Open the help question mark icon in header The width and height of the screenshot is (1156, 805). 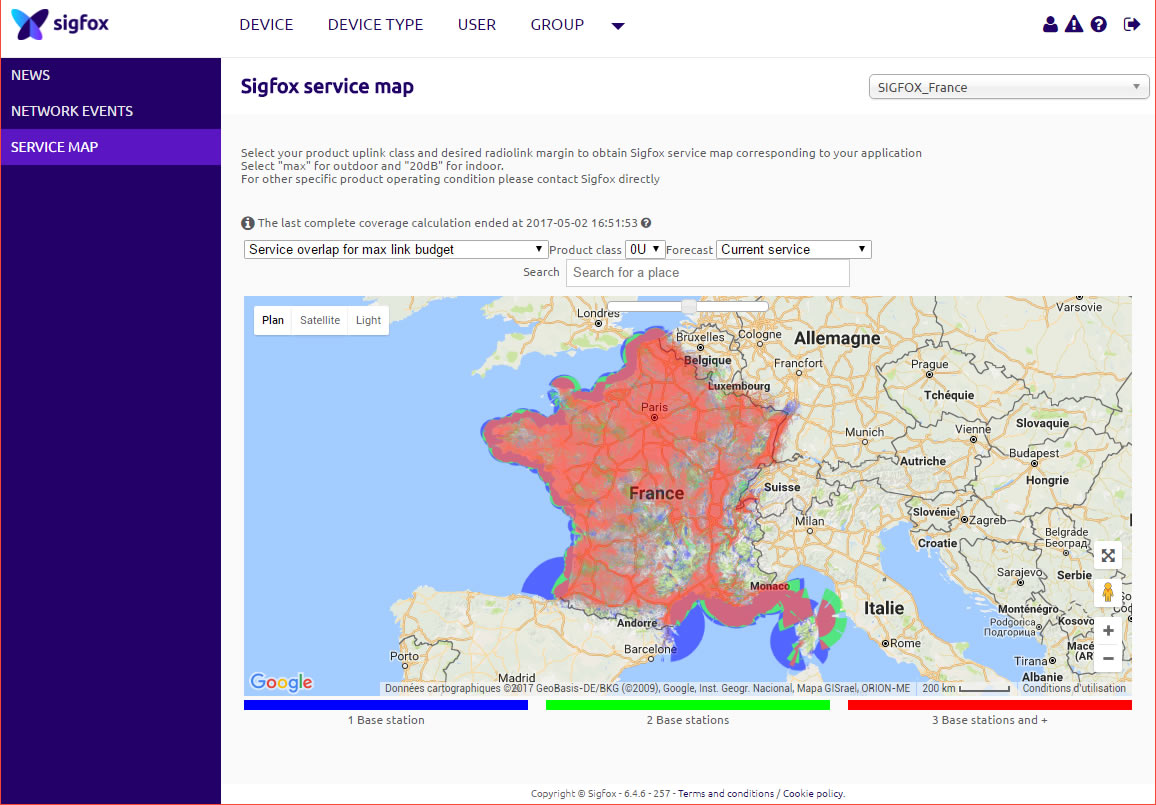tap(1098, 24)
